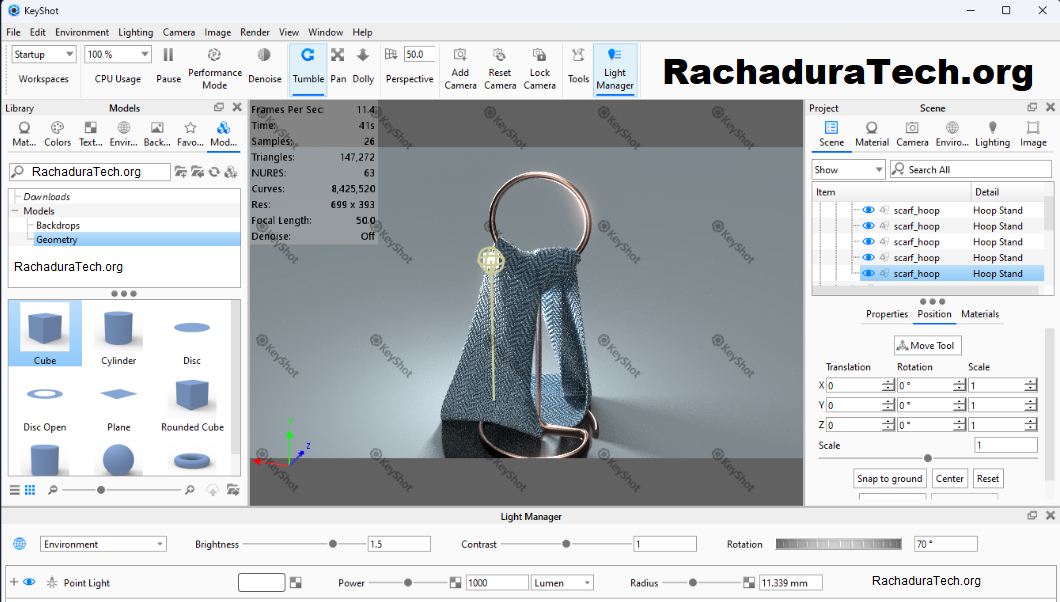
Task: Click the Move Tool button
Action: click(x=928, y=345)
